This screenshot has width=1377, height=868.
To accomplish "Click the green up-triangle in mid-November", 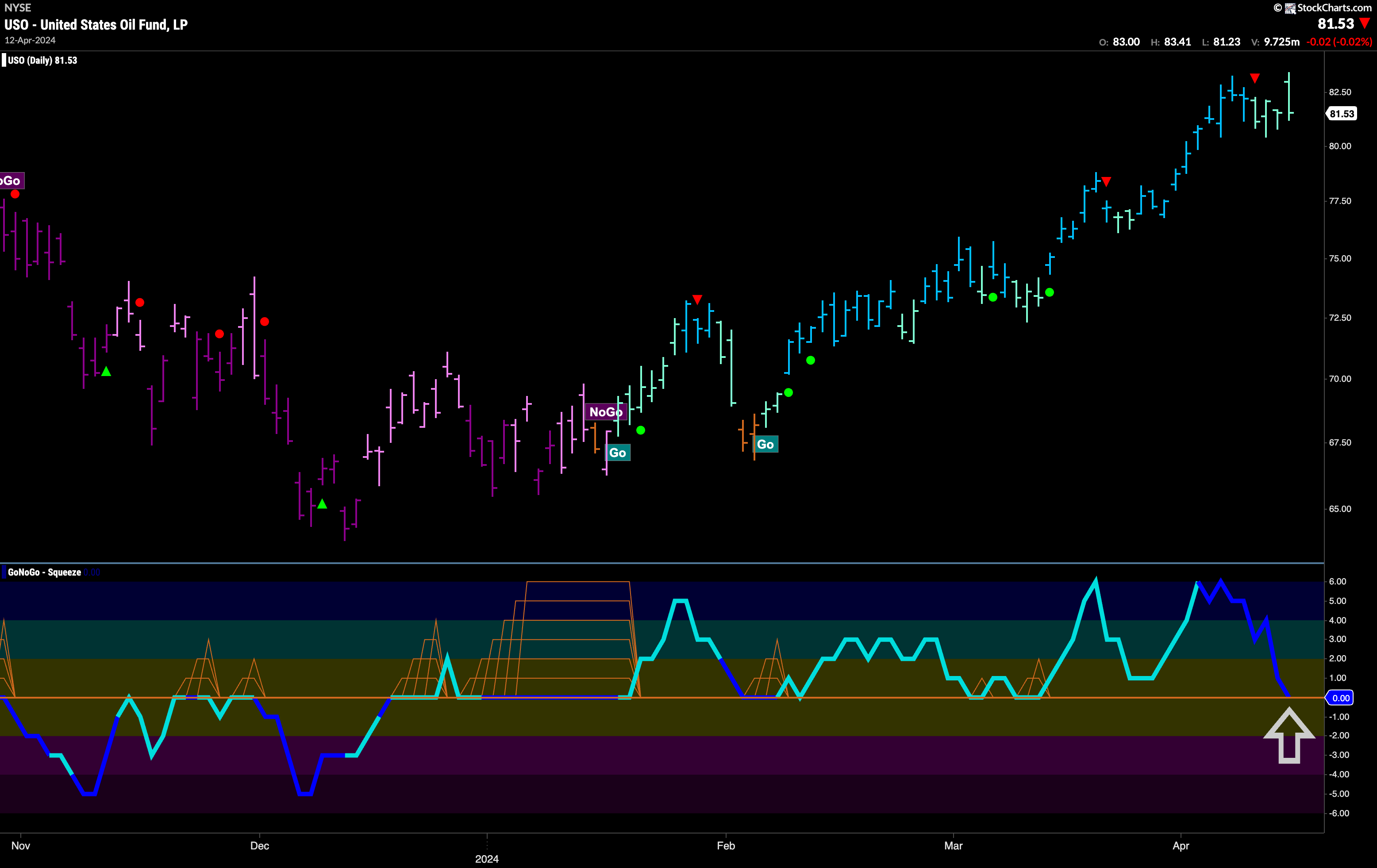I will (106, 372).
